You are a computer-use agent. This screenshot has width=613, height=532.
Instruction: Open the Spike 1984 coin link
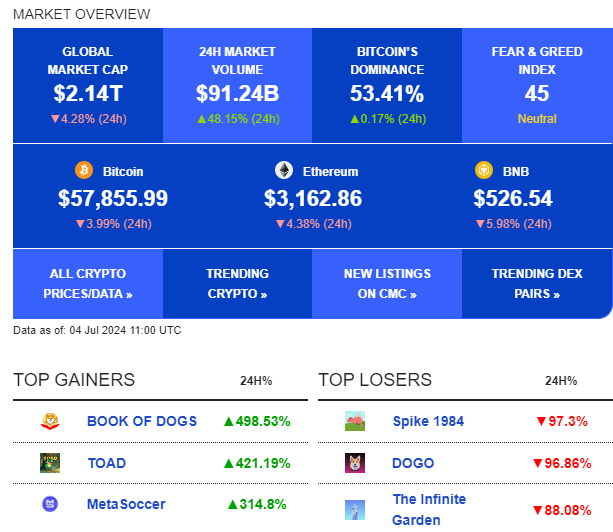point(428,421)
